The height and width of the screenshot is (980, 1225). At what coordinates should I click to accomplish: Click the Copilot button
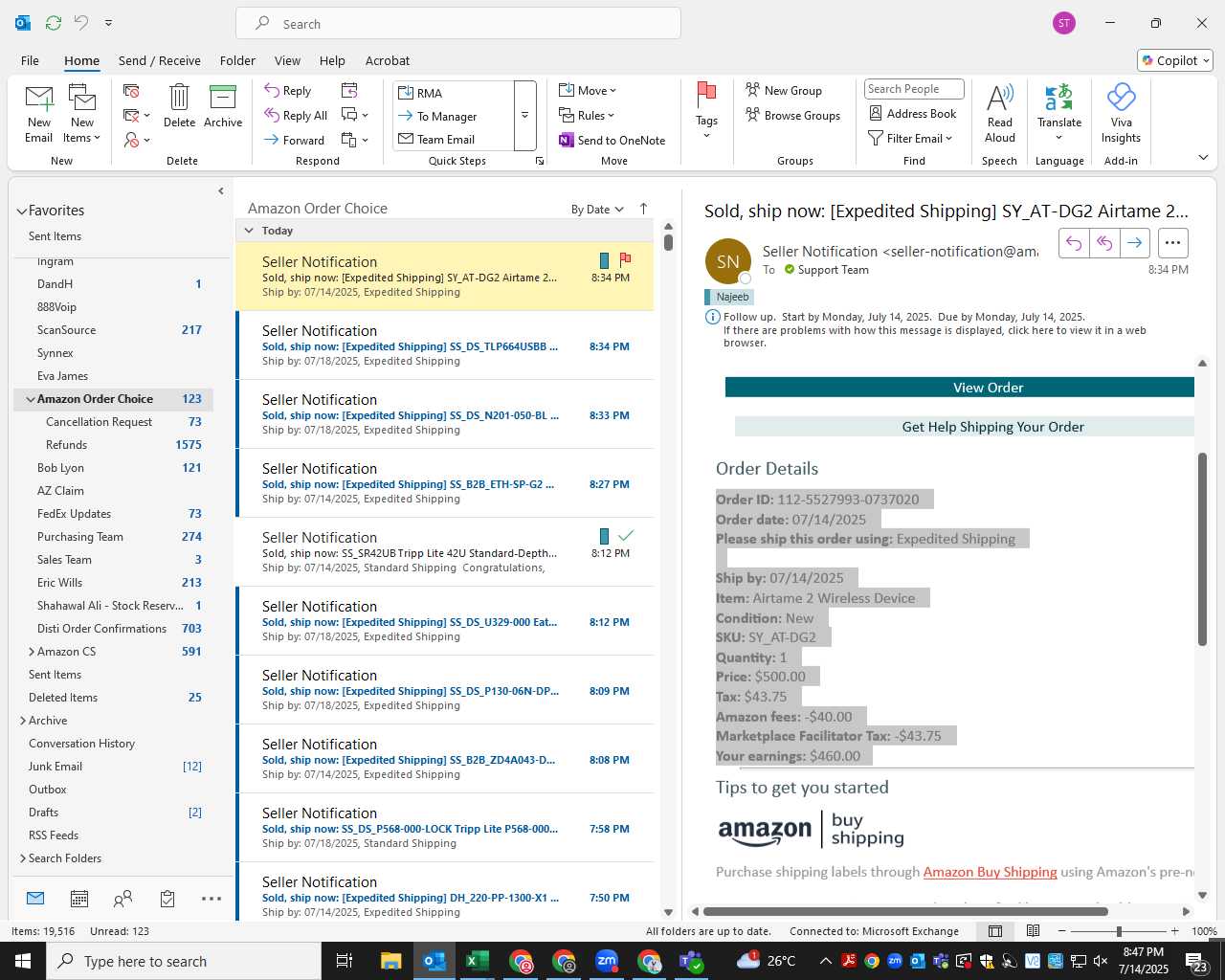pos(1175,60)
